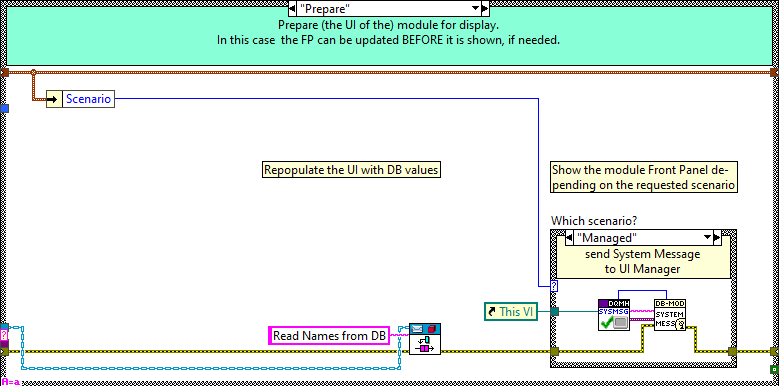Select the "Repopulate the UI with DB values" comment
This screenshot has height=386, width=779.
(351, 170)
